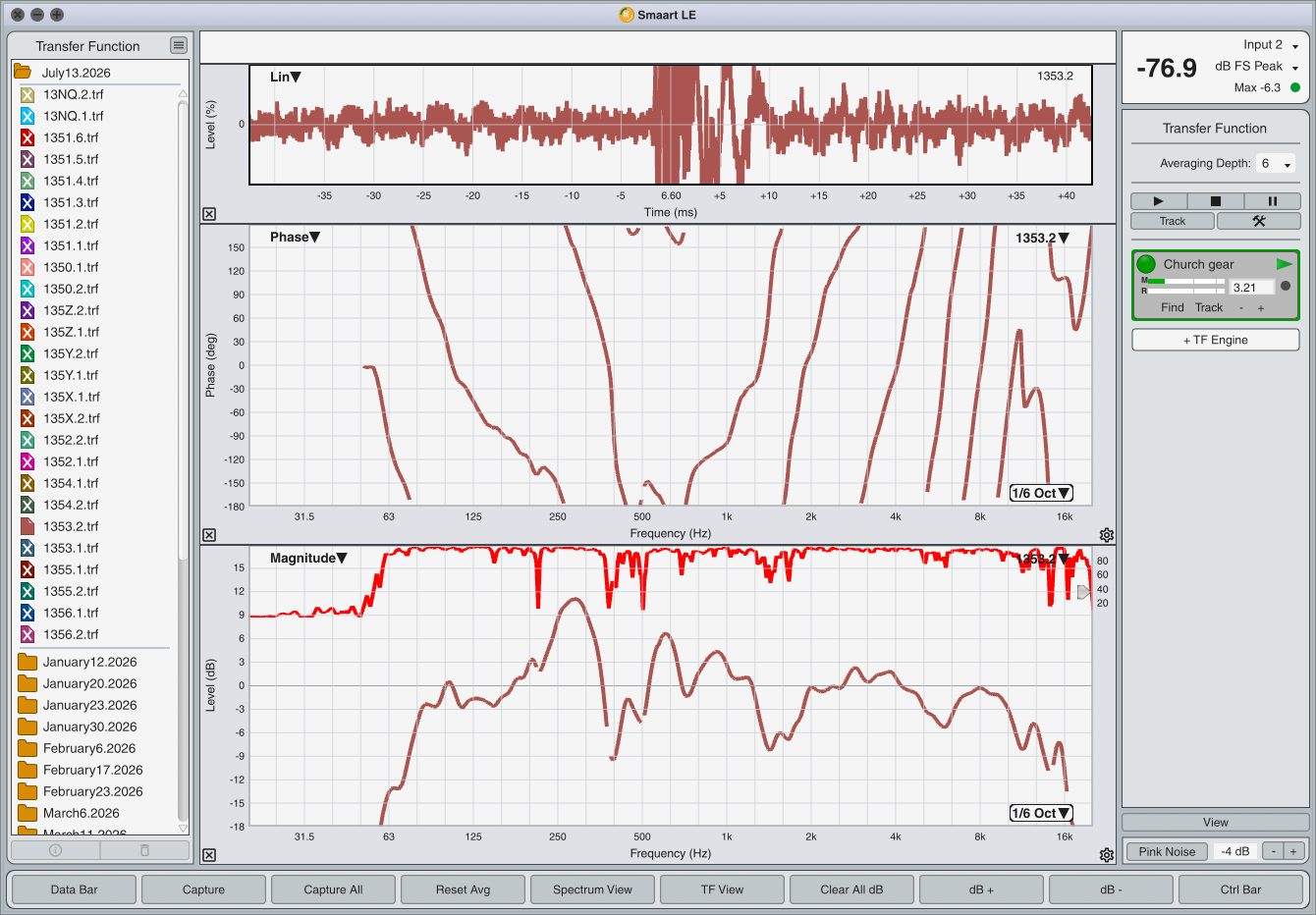Open the Input 2 selector dropdown

[x=1271, y=44]
